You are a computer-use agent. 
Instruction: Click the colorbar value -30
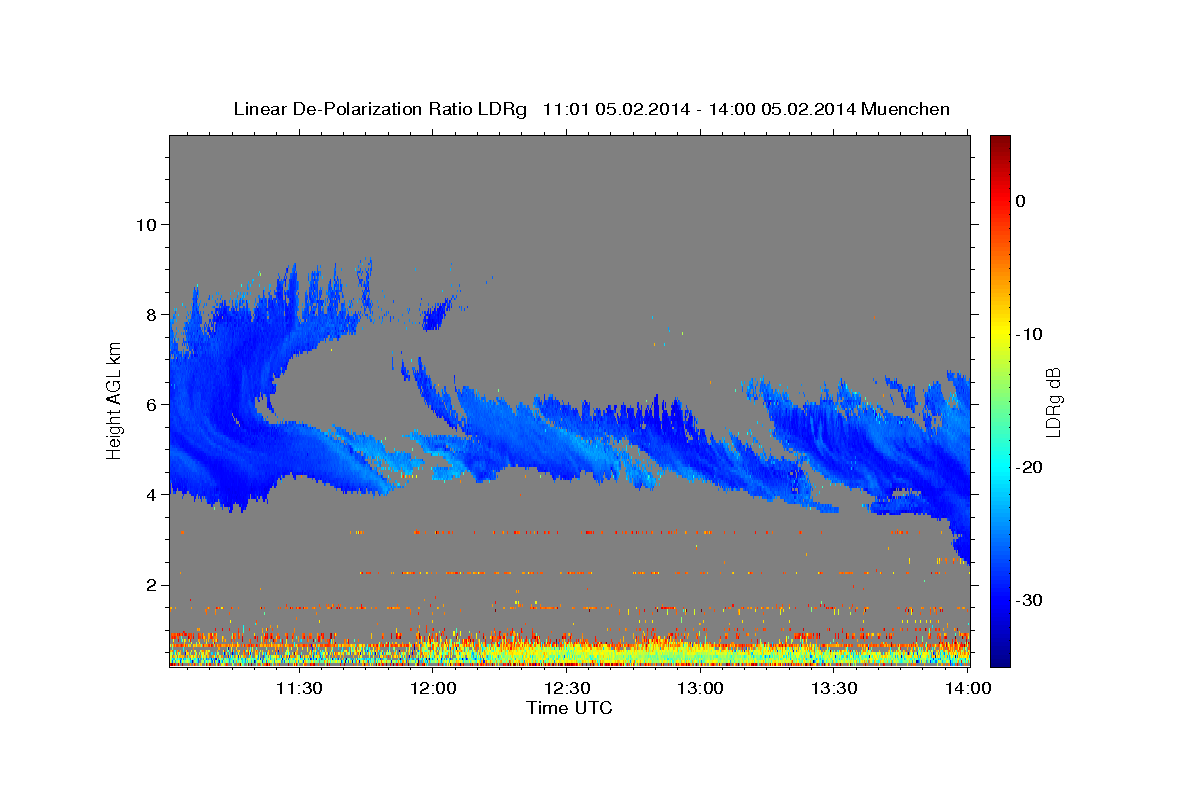pos(1030,600)
